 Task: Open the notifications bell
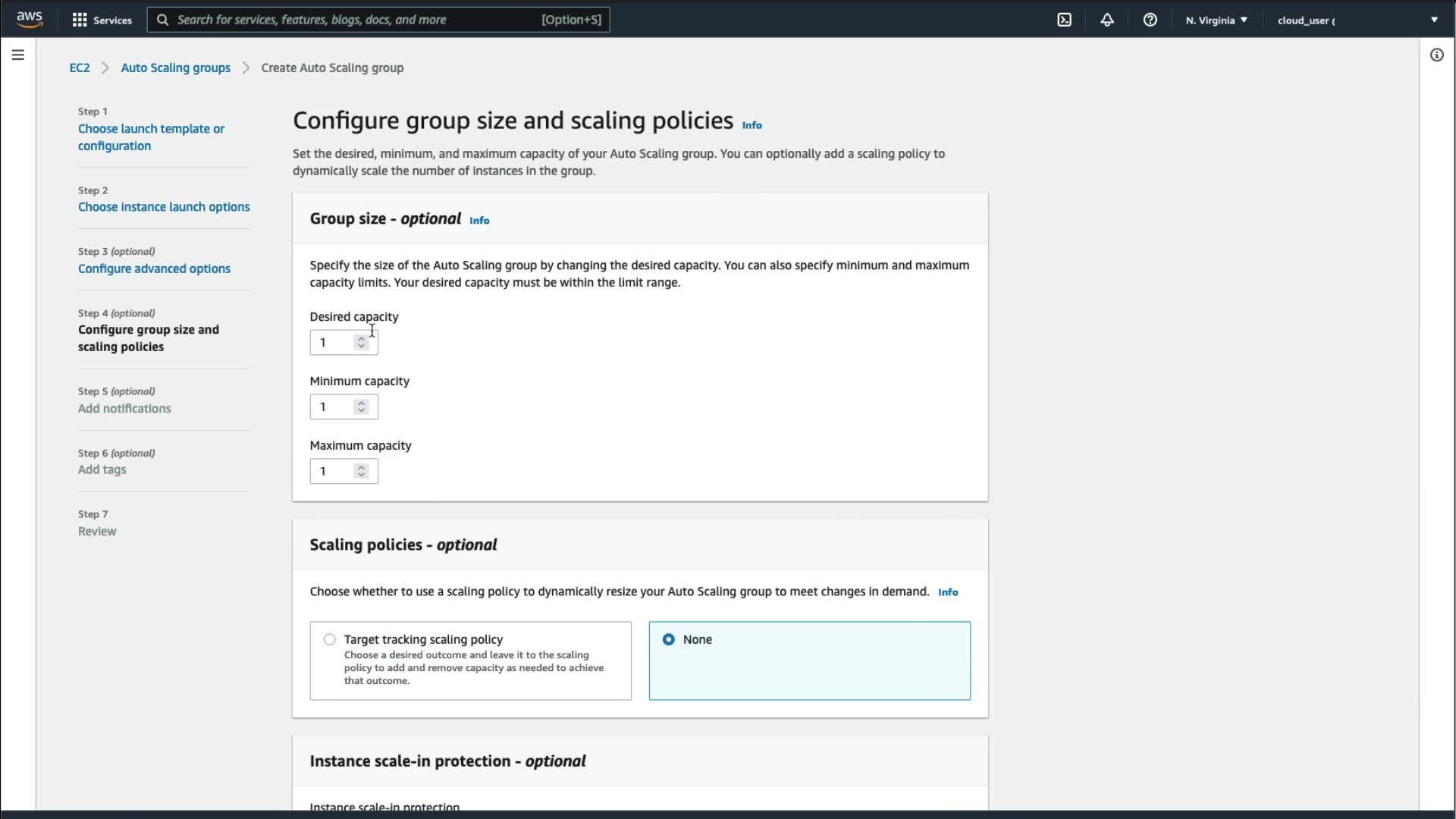pyautogui.click(x=1107, y=20)
